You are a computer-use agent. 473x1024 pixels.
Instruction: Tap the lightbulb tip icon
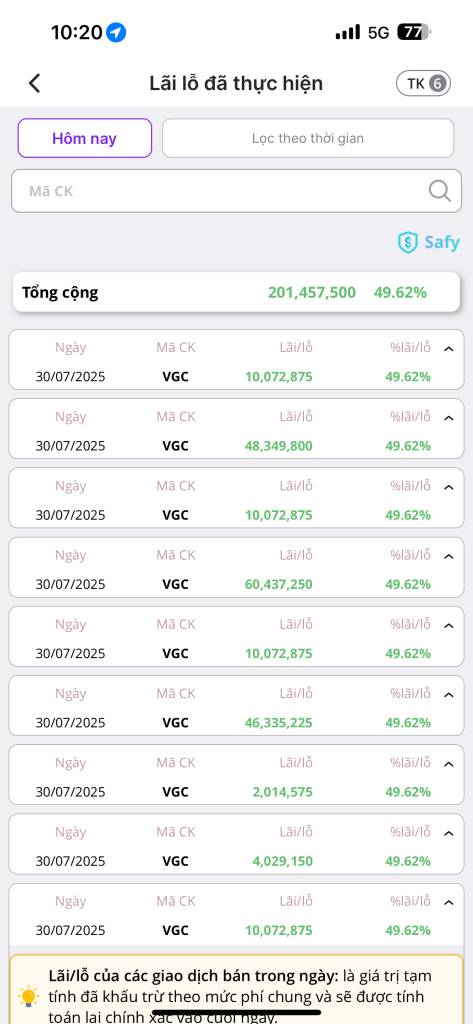pos(28,997)
